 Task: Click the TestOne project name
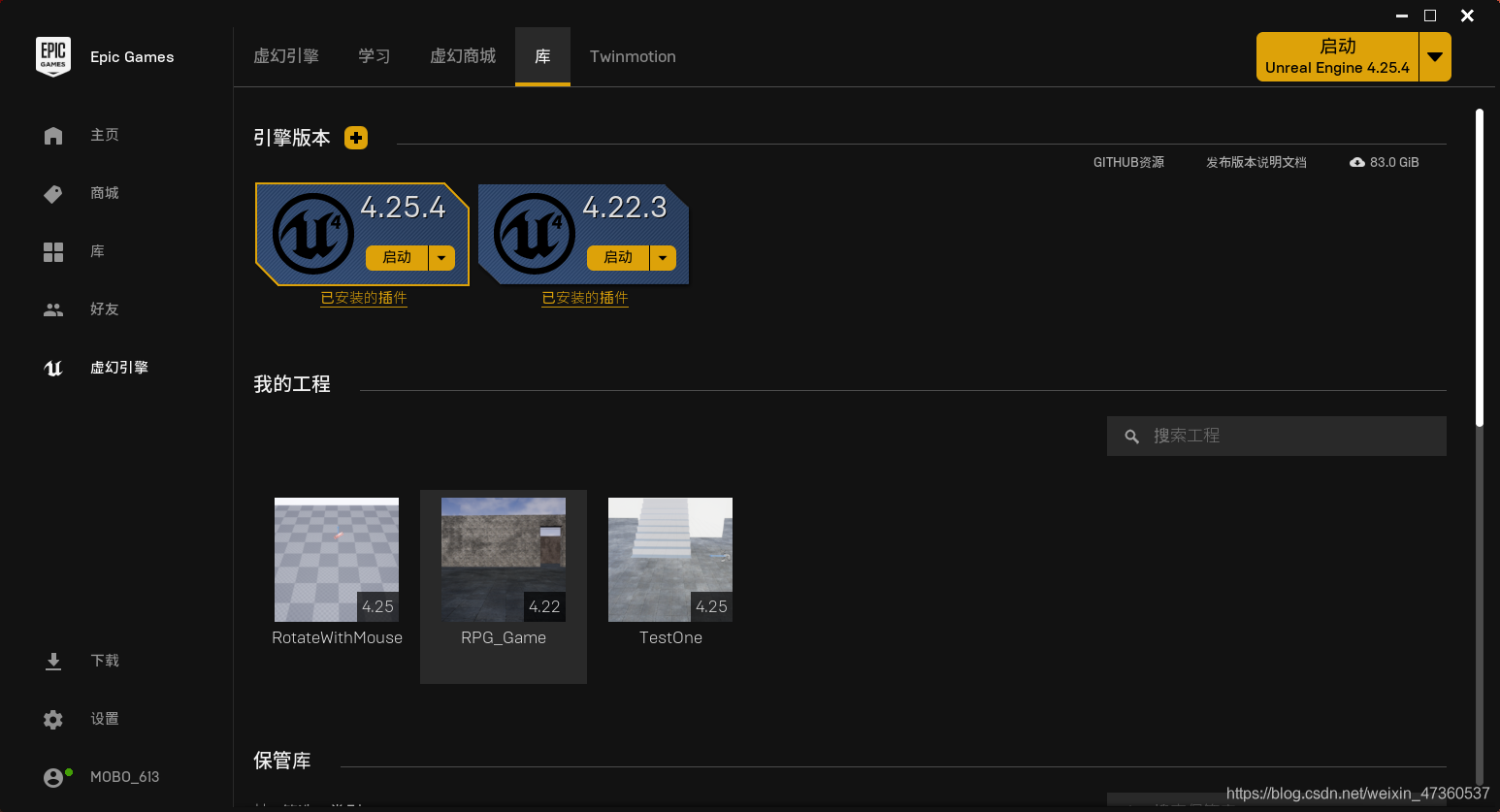(x=670, y=637)
